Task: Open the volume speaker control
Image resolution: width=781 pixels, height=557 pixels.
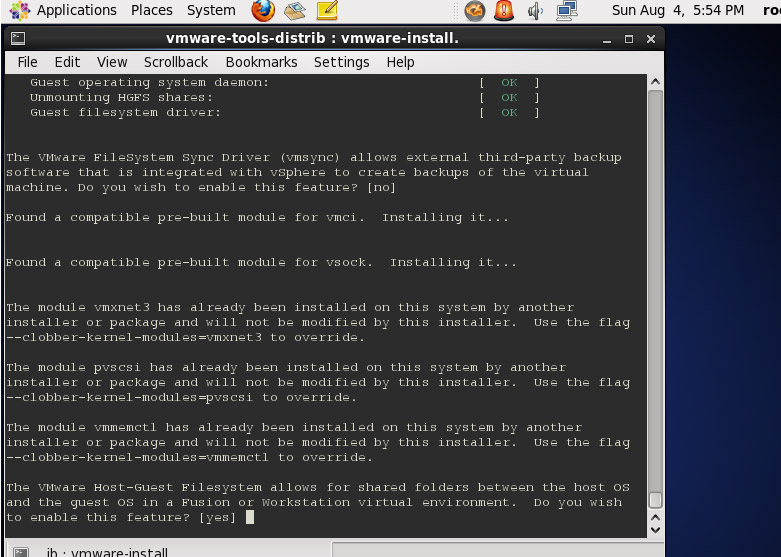Action: pyautogui.click(x=535, y=11)
